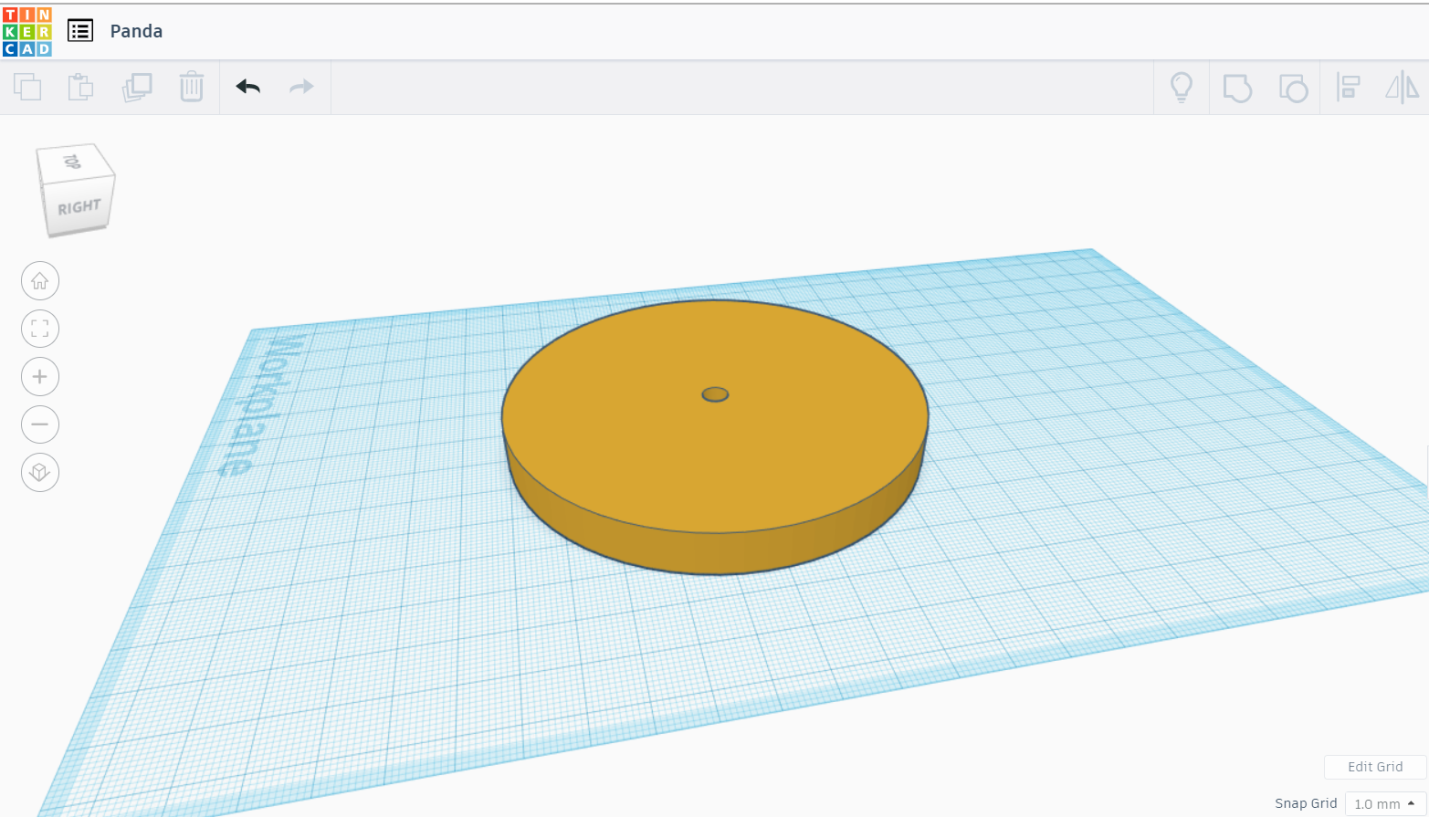Click the Group shapes icon
The width and height of the screenshot is (1429, 817).
click(x=1237, y=88)
